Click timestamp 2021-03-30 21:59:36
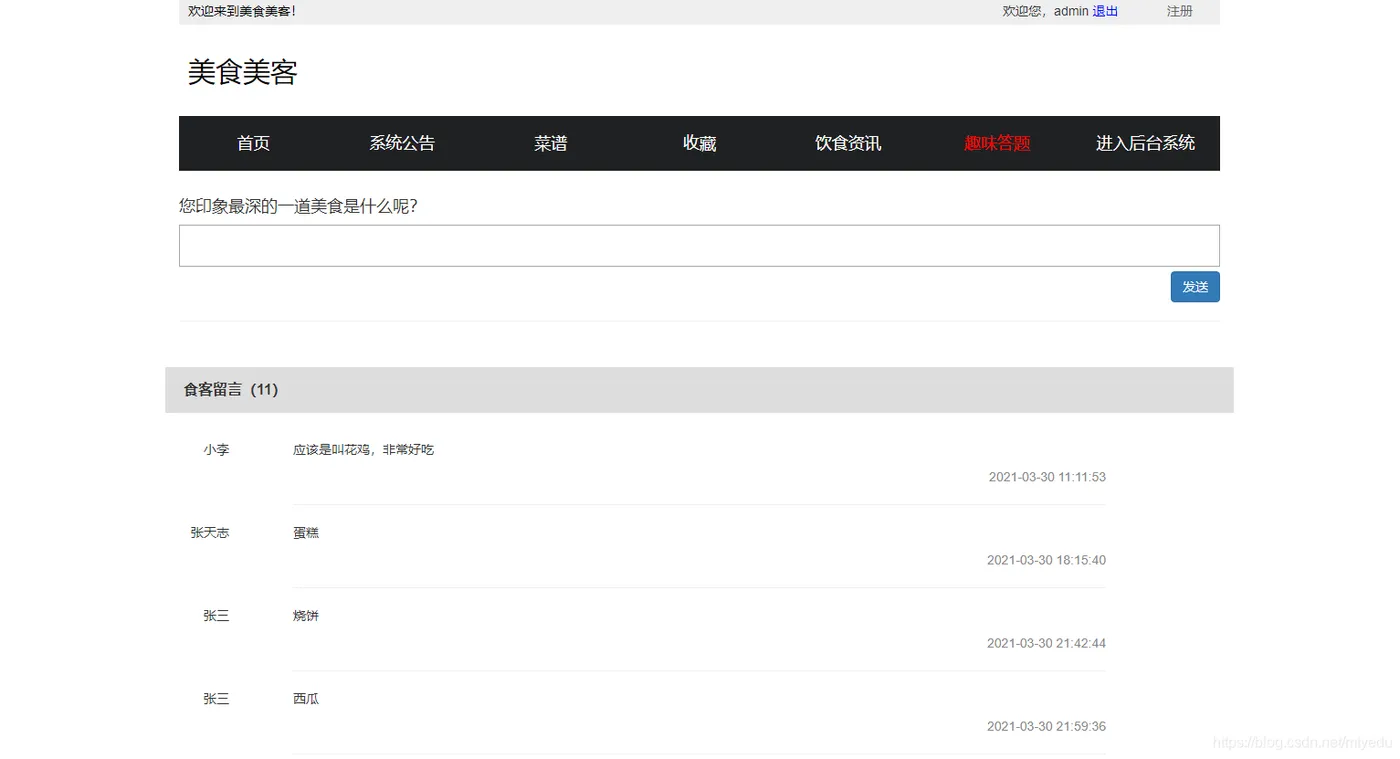The image size is (1400, 759). (x=1046, y=726)
